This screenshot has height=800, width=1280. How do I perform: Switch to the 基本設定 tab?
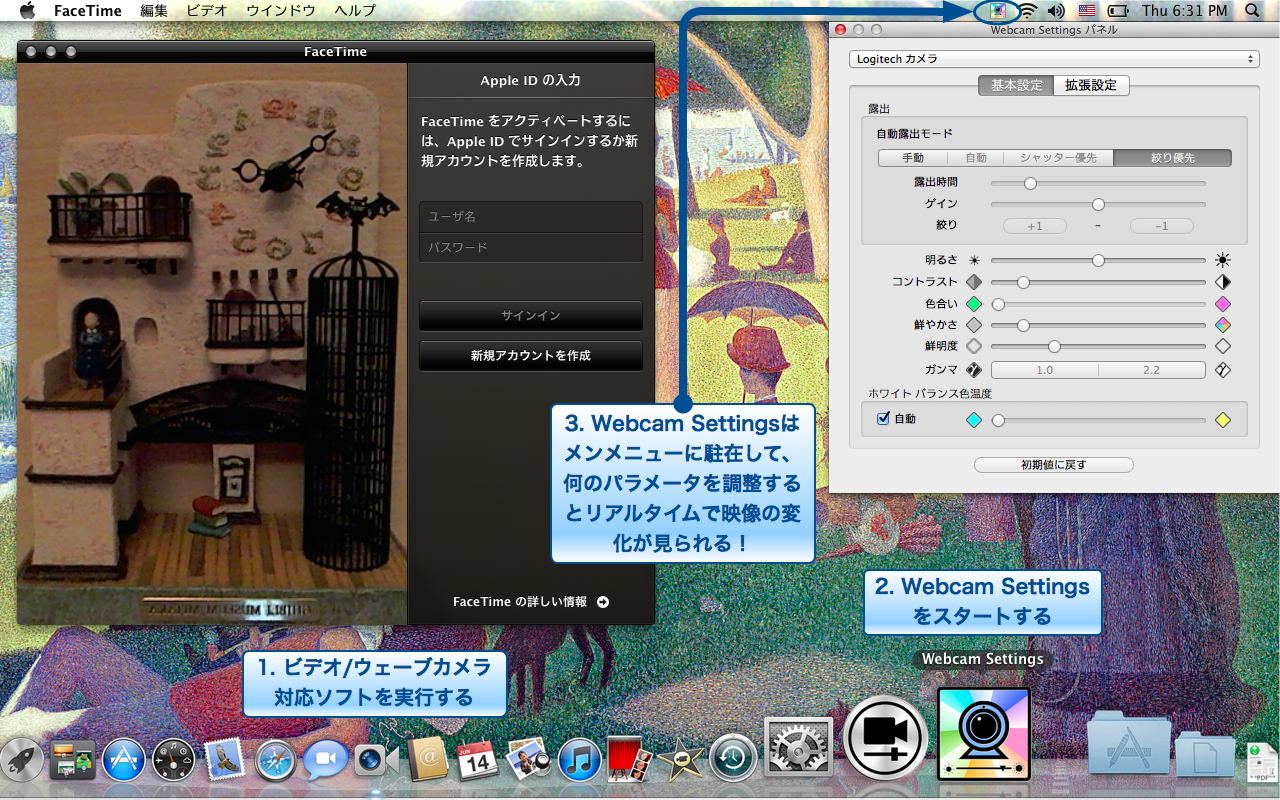pos(1016,86)
